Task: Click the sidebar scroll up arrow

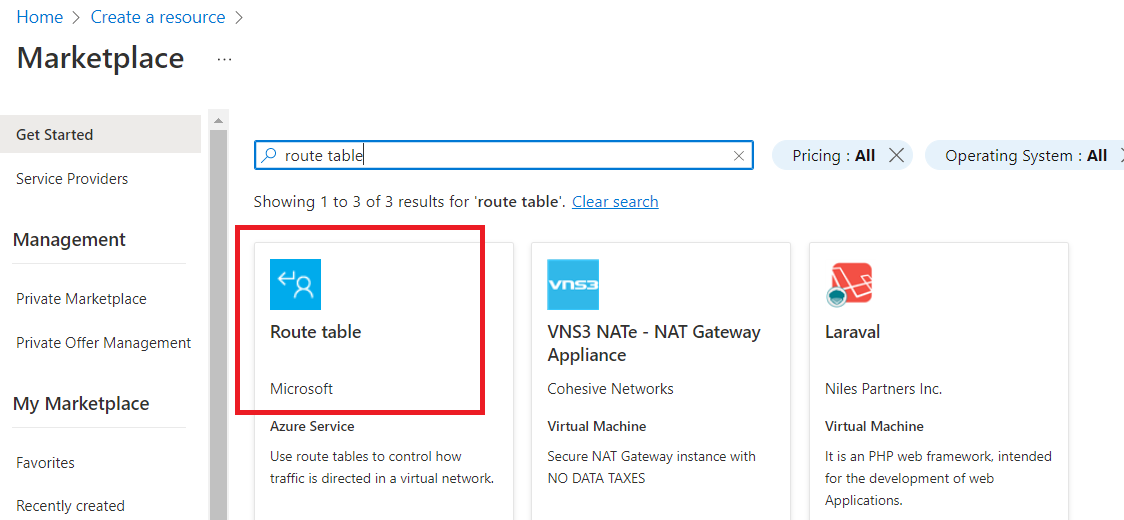Action: pyautogui.click(x=218, y=121)
